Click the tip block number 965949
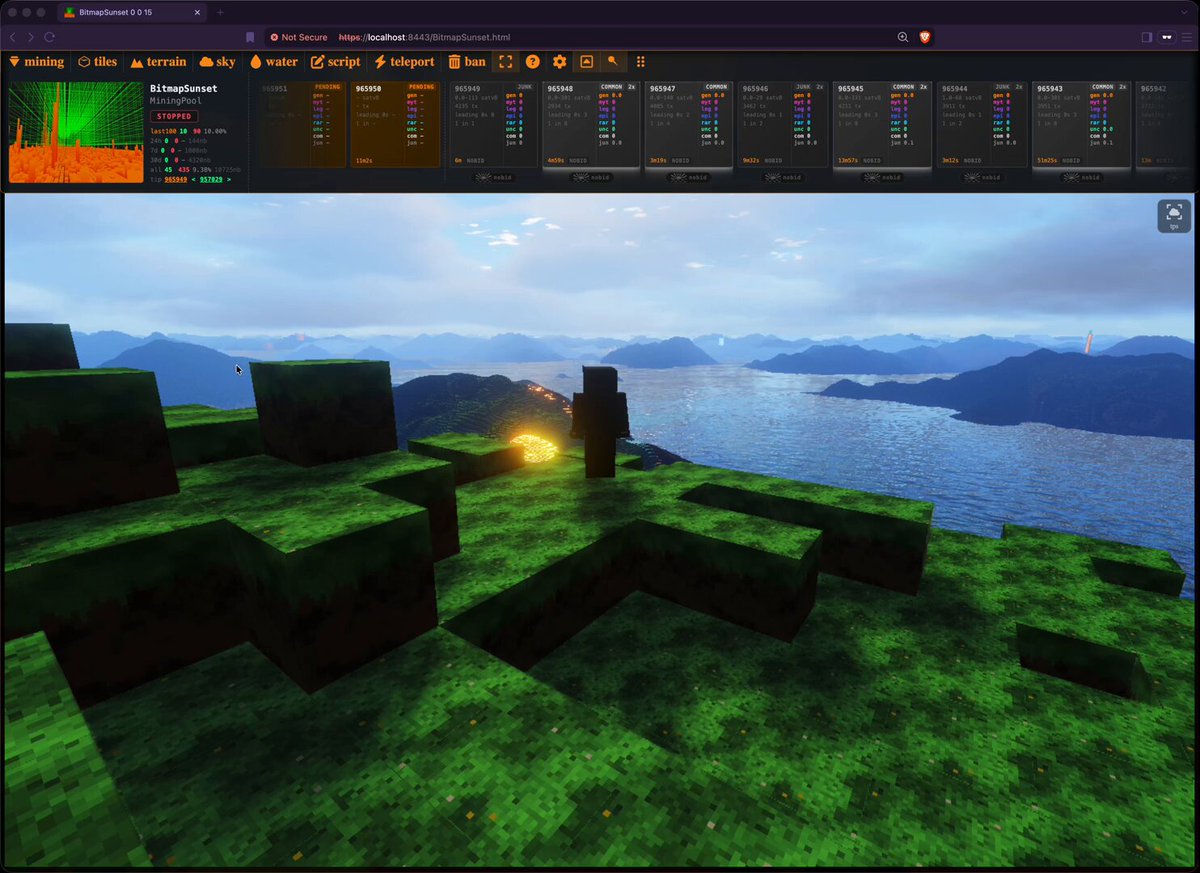Viewport: 1200px width, 873px height. pos(176,179)
